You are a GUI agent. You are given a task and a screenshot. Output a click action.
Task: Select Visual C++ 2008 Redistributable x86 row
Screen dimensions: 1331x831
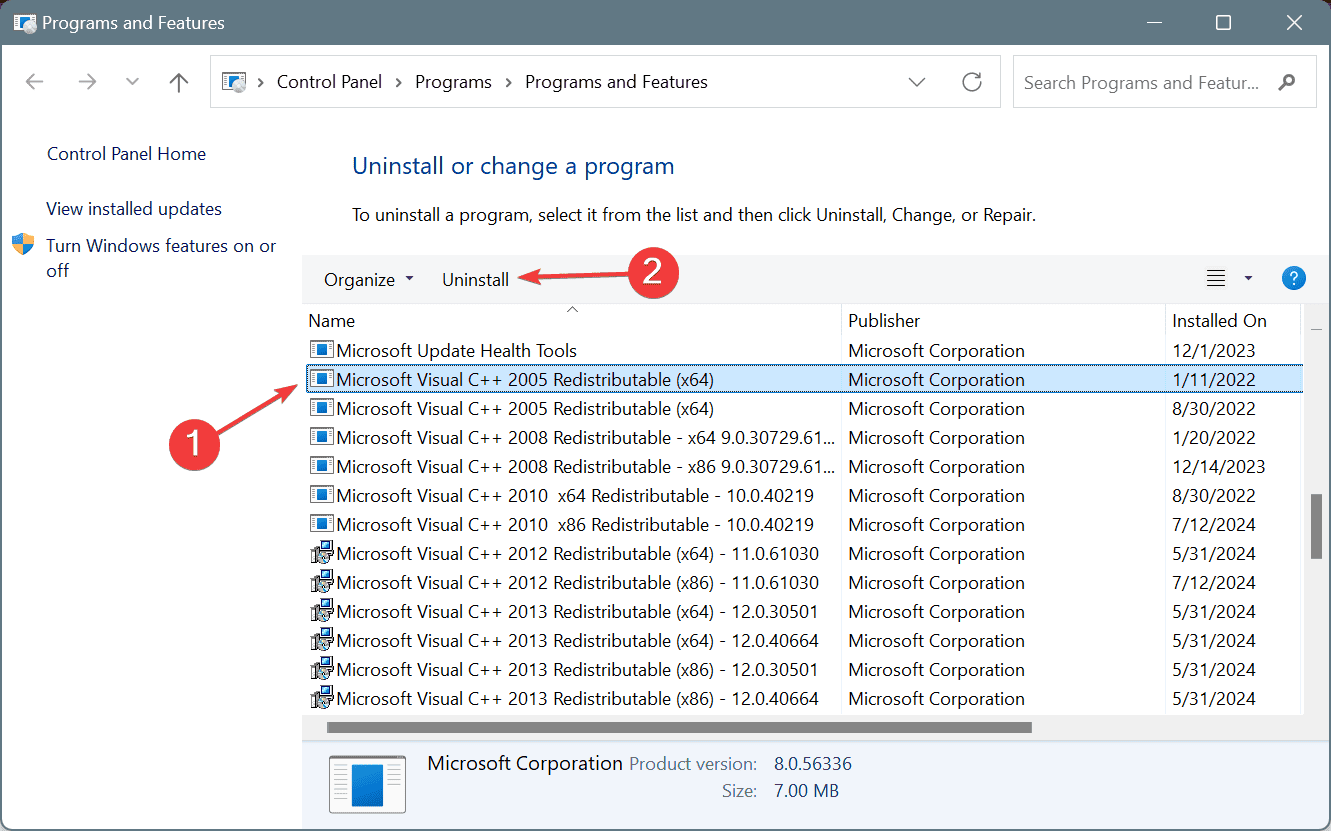(x=802, y=467)
